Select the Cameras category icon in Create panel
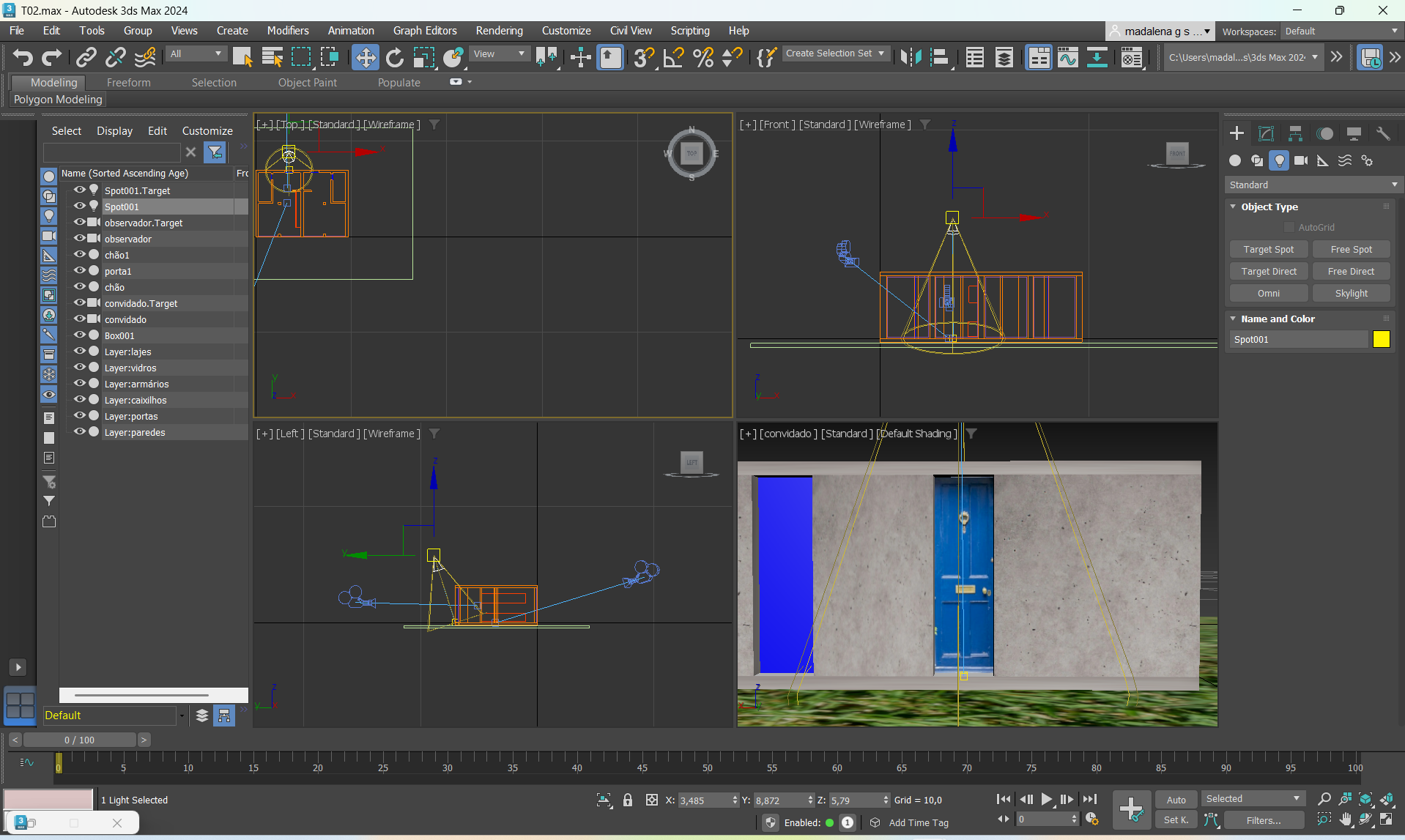Screen dimensions: 1405x840 point(1301,160)
